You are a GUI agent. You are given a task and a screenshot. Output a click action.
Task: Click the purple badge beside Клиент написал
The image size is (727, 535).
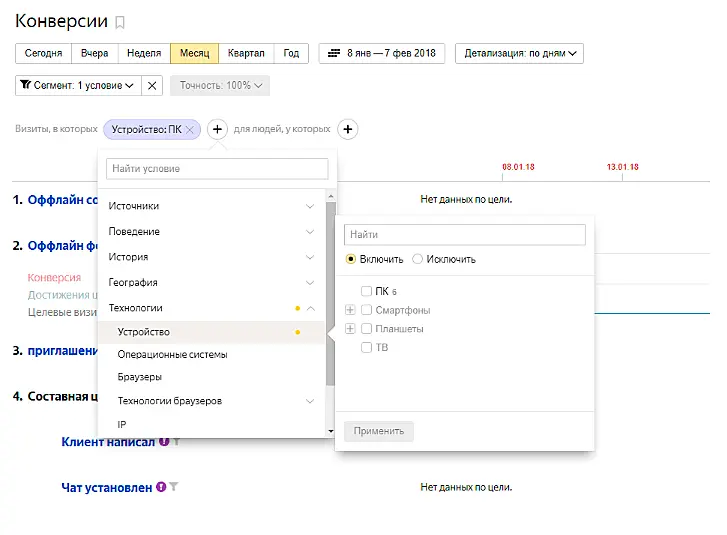click(162, 441)
